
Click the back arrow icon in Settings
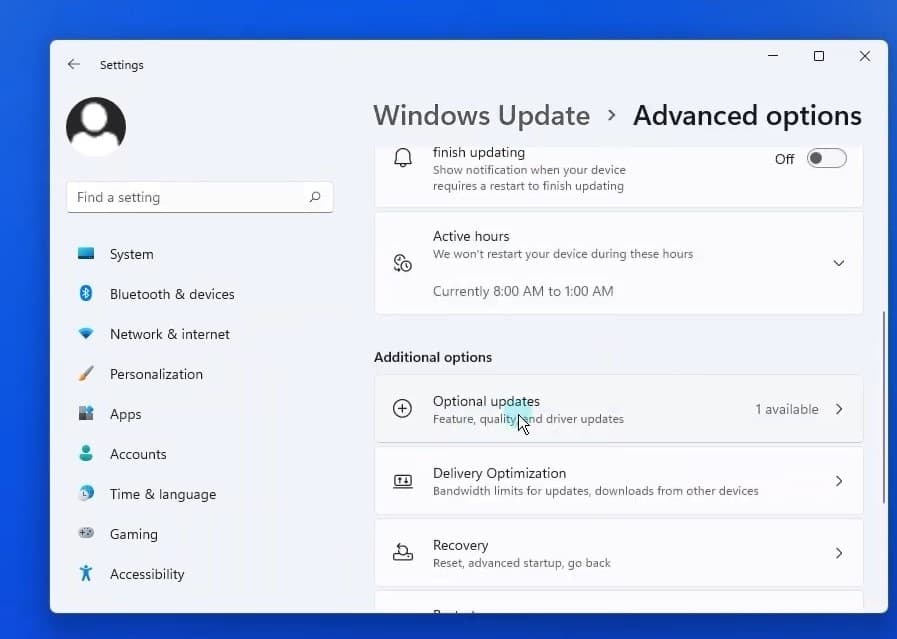coord(73,64)
